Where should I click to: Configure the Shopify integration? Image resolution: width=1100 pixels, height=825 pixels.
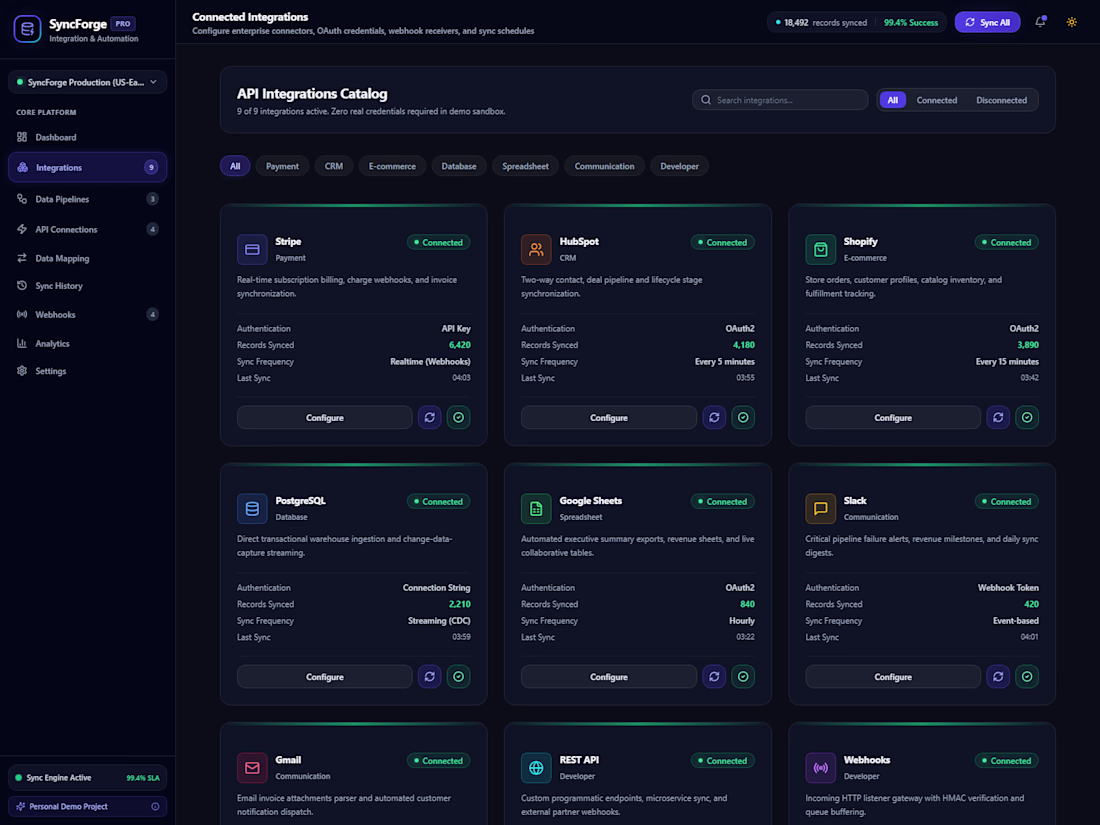point(893,417)
